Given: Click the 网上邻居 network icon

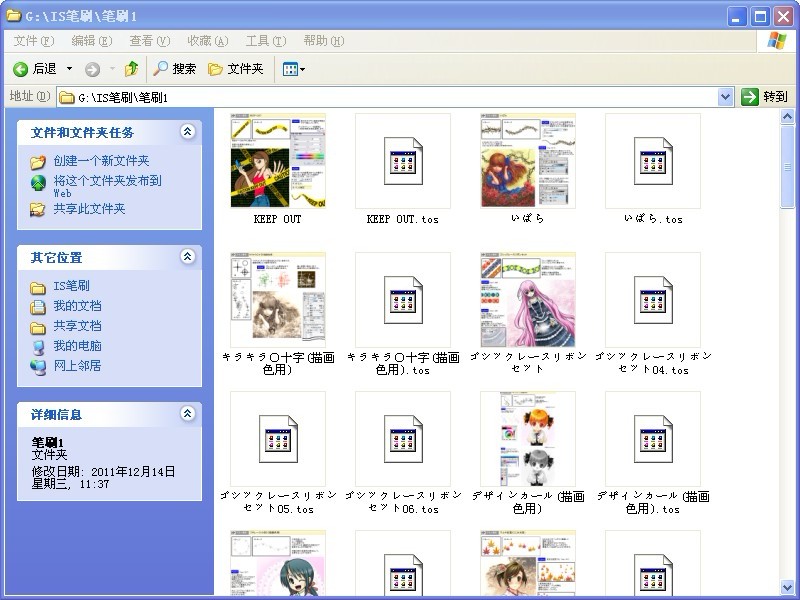Looking at the screenshot, I should [38, 367].
